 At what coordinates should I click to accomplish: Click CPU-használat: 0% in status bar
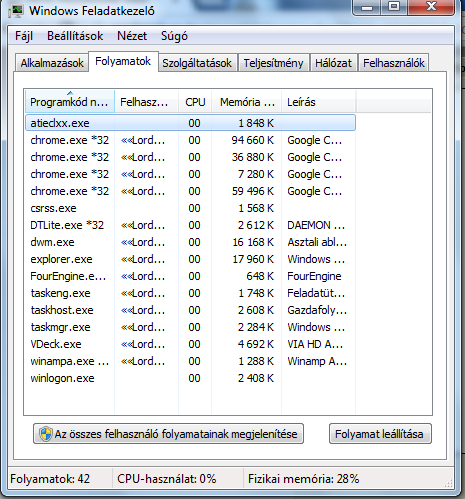point(167,479)
